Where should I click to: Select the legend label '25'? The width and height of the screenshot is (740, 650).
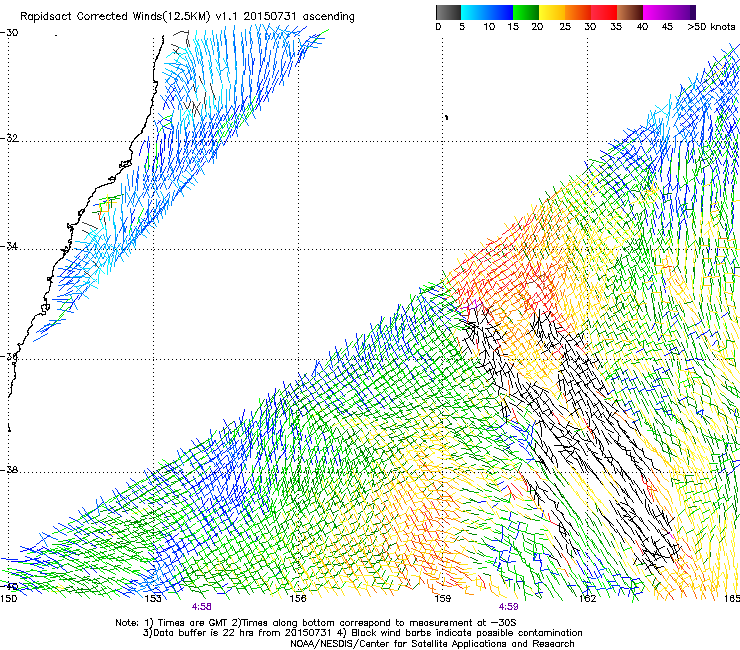pos(565,27)
